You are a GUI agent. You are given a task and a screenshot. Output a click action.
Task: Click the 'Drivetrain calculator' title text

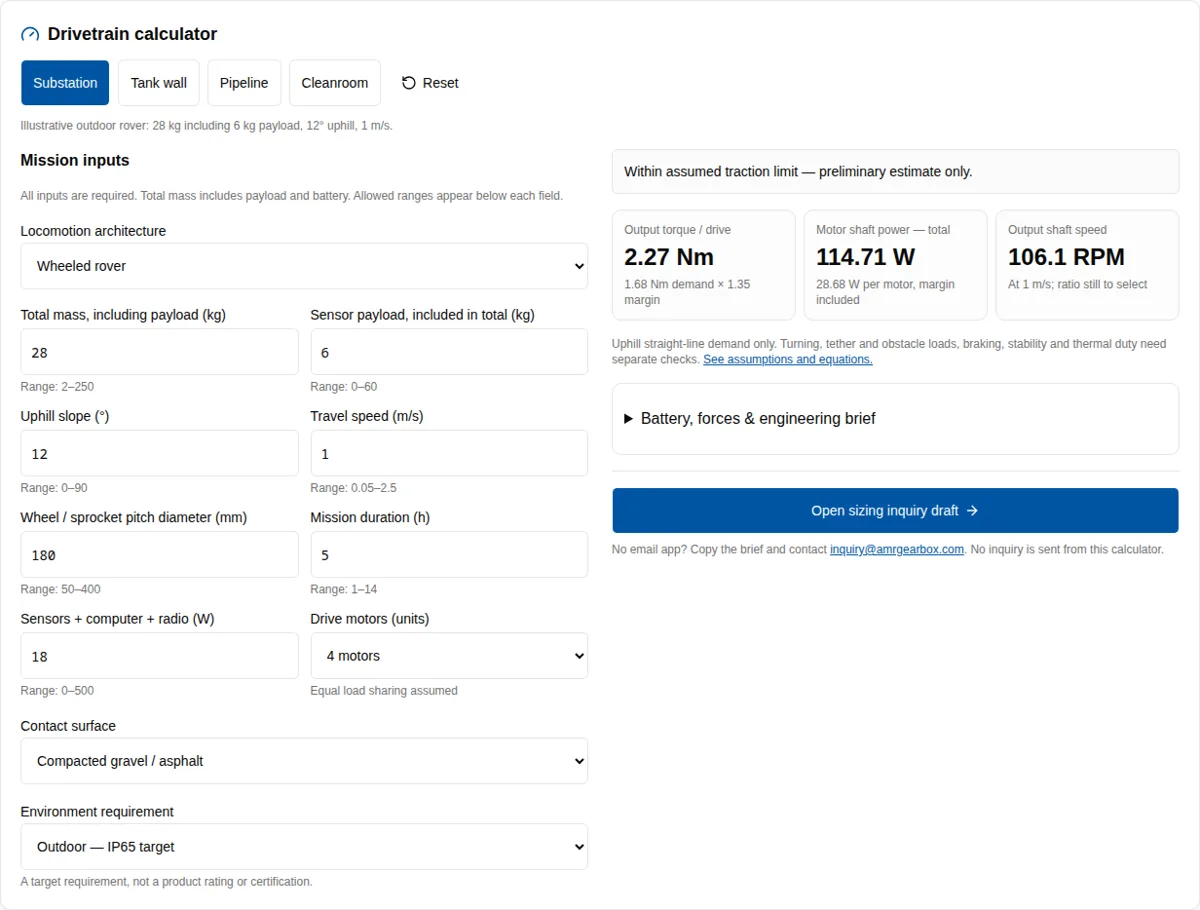click(x=132, y=34)
